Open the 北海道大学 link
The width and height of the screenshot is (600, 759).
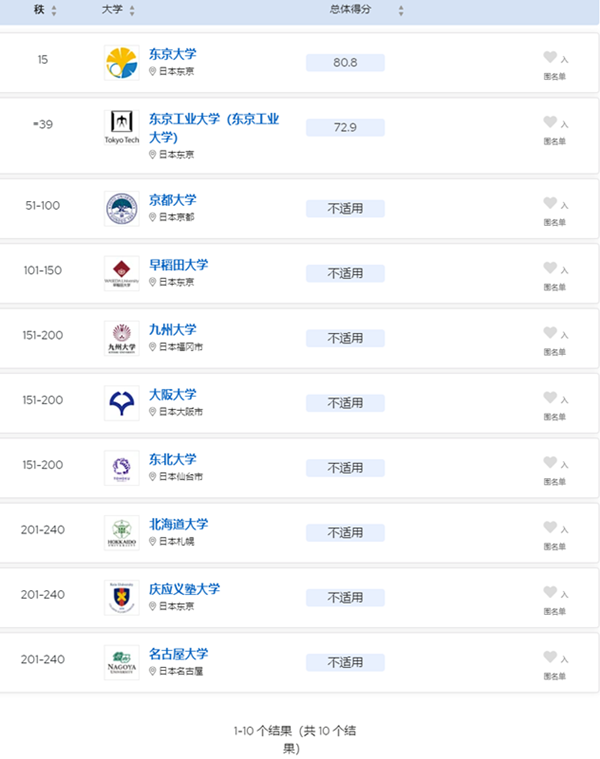click(x=179, y=524)
